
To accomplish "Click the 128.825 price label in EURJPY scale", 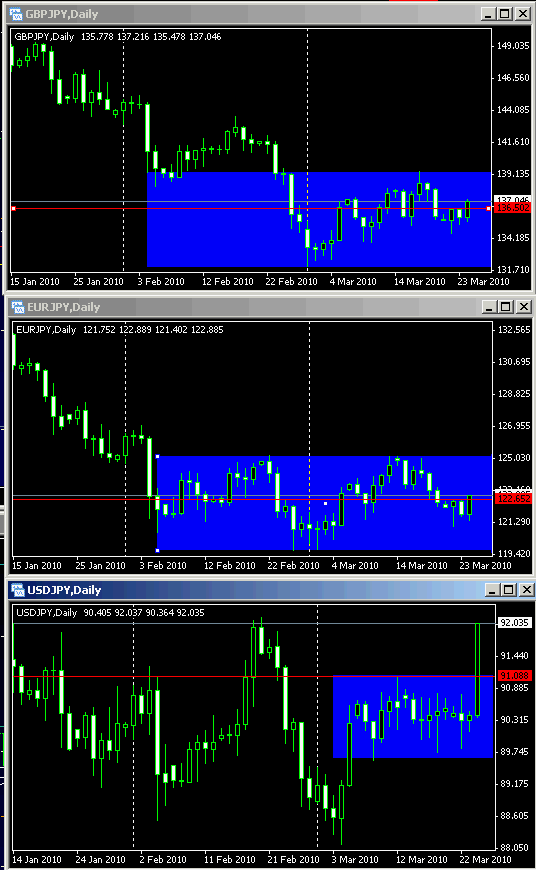I will (514, 393).
